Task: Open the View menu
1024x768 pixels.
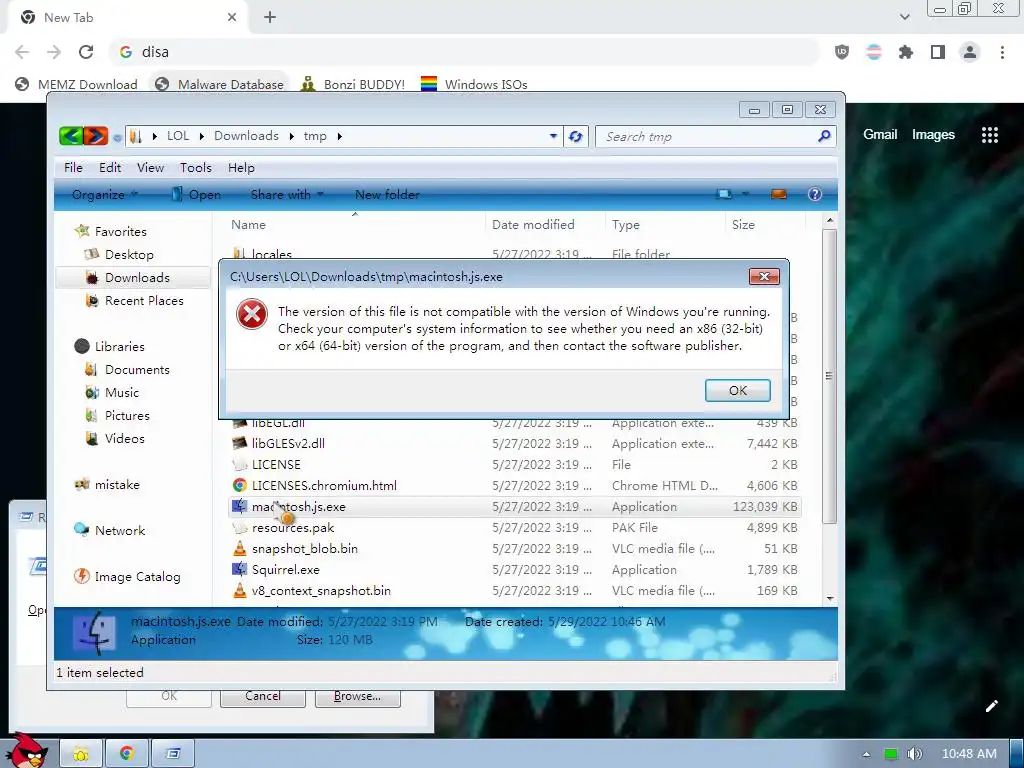Action: [x=150, y=168]
